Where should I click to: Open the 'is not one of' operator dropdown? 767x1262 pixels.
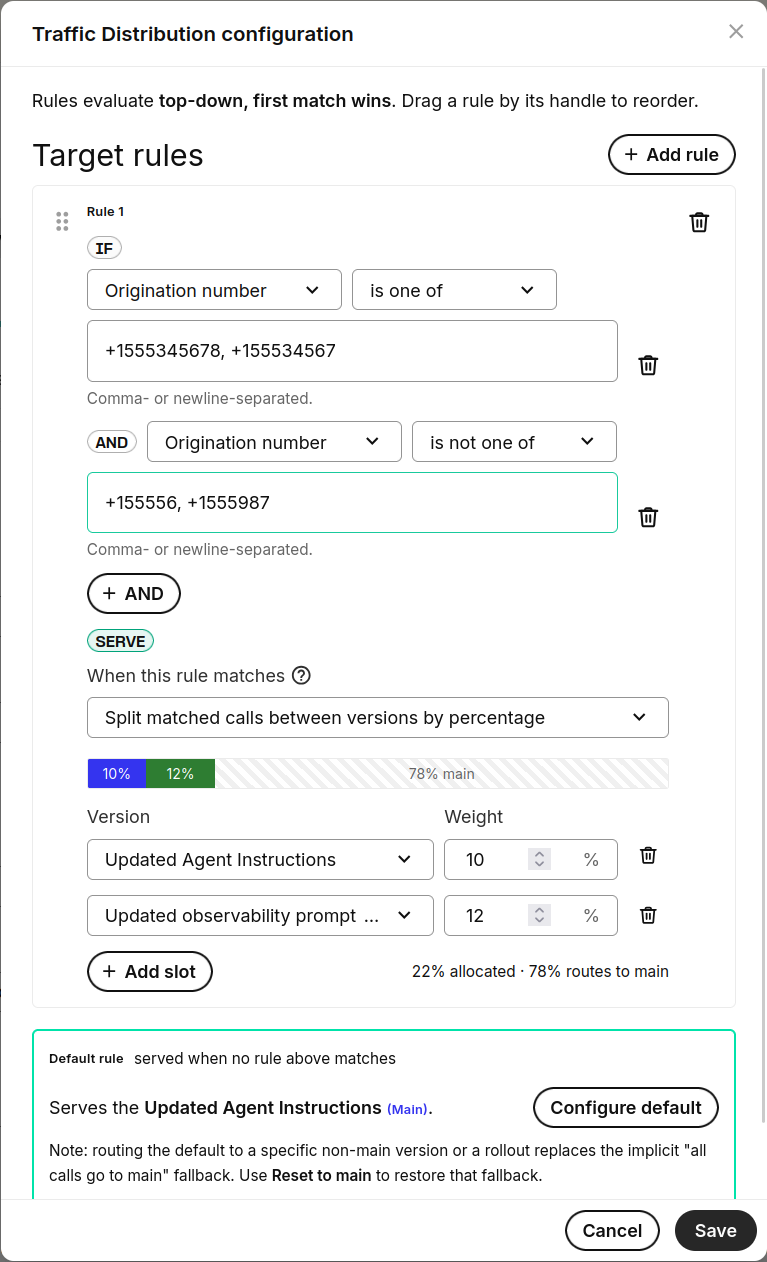(x=514, y=442)
